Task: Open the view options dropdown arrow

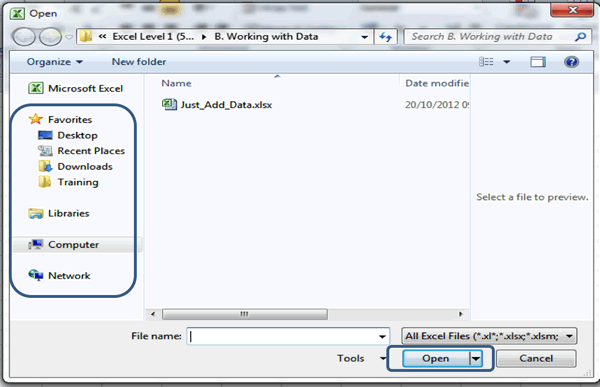Action: [507, 62]
